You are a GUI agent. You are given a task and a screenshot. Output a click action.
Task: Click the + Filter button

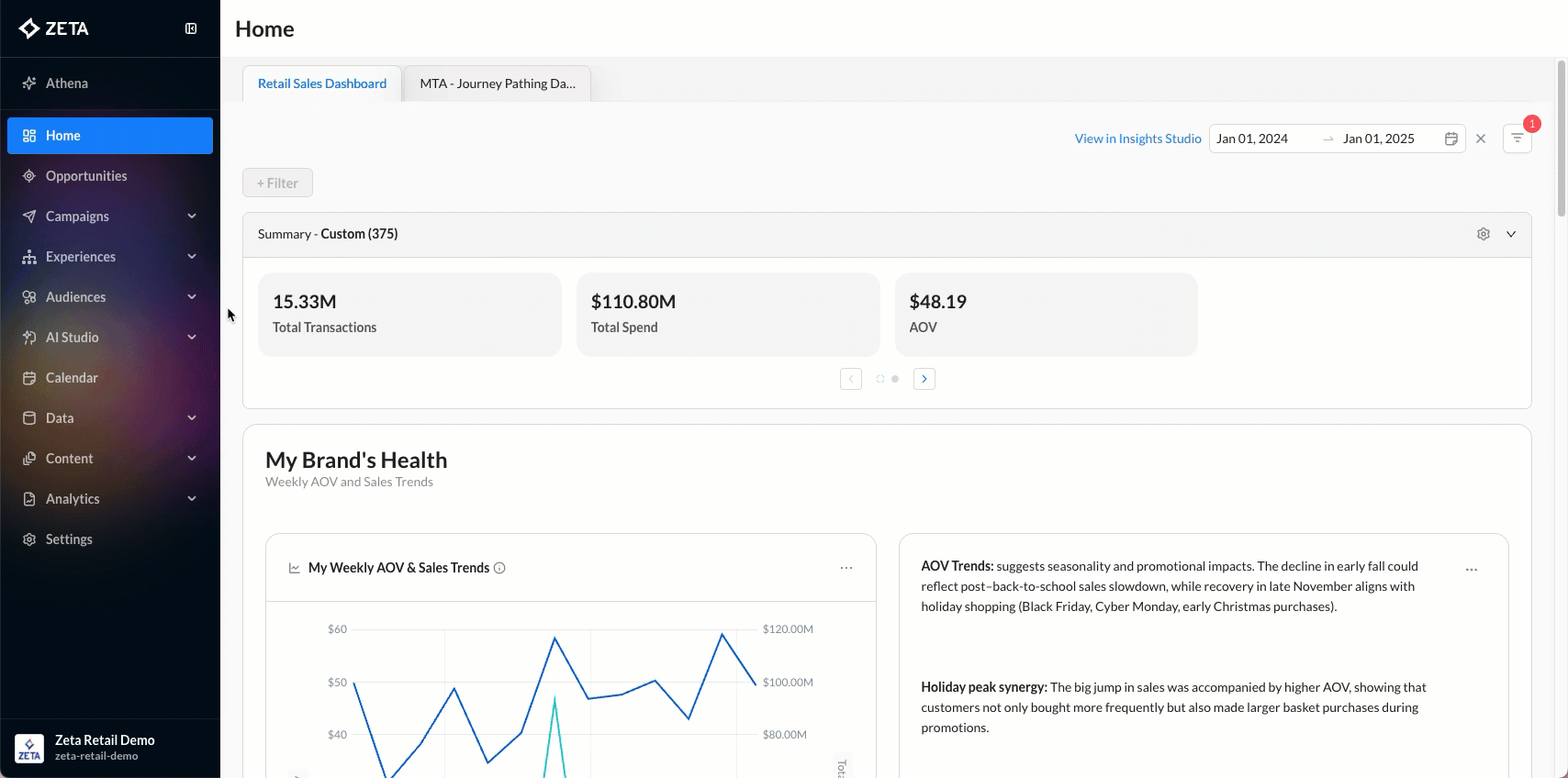point(277,183)
